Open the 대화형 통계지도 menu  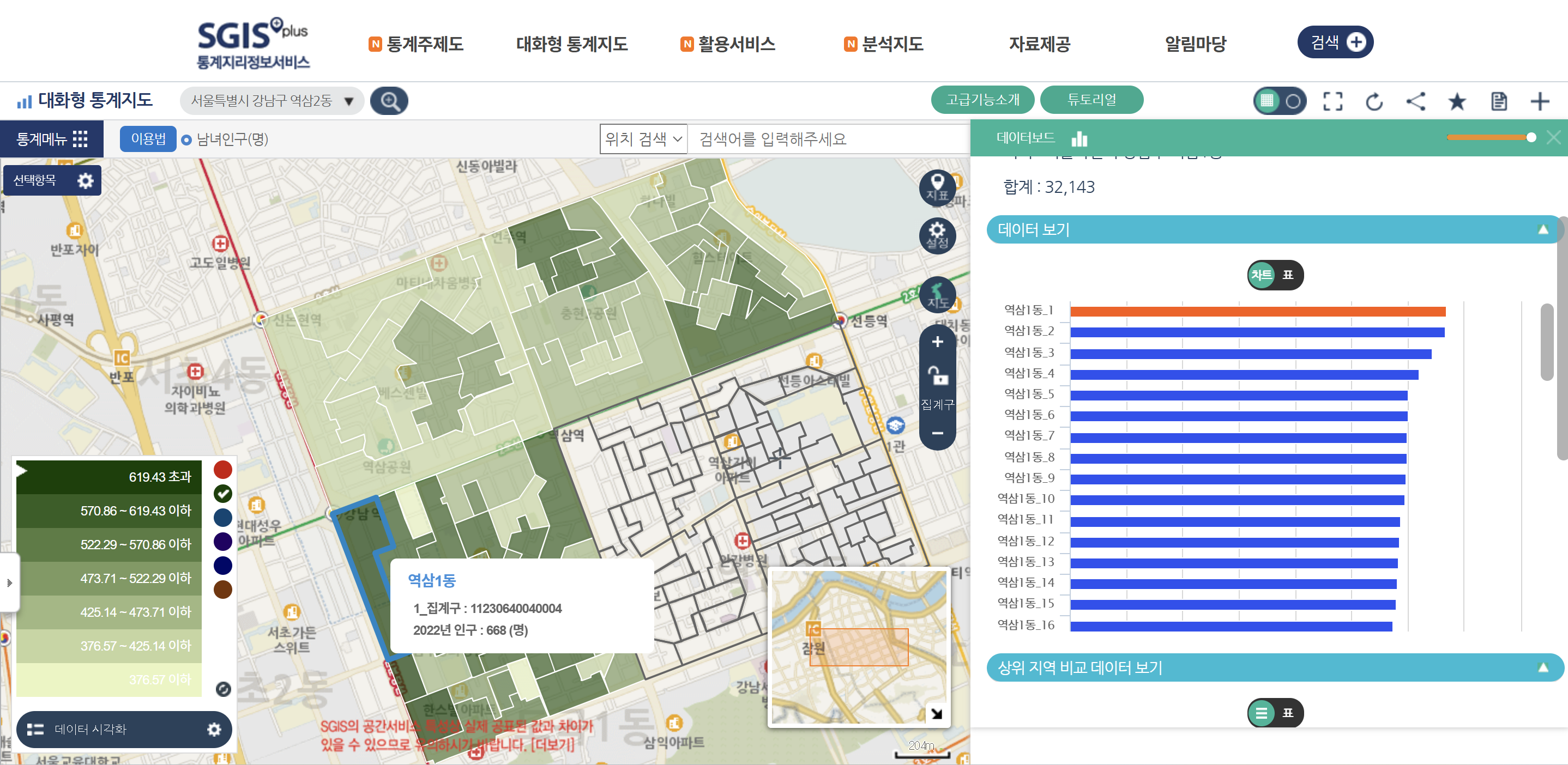click(x=571, y=44)
